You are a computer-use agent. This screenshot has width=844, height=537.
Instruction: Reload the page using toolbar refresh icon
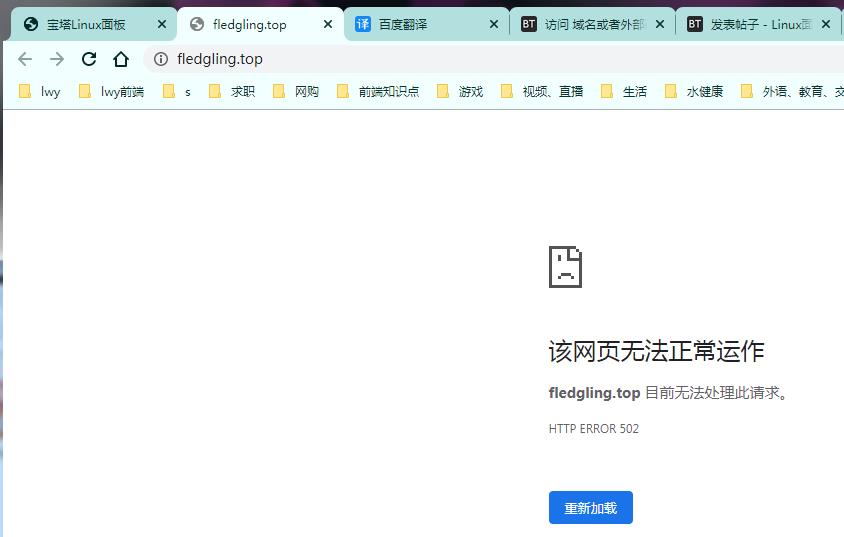coord(89,59)
